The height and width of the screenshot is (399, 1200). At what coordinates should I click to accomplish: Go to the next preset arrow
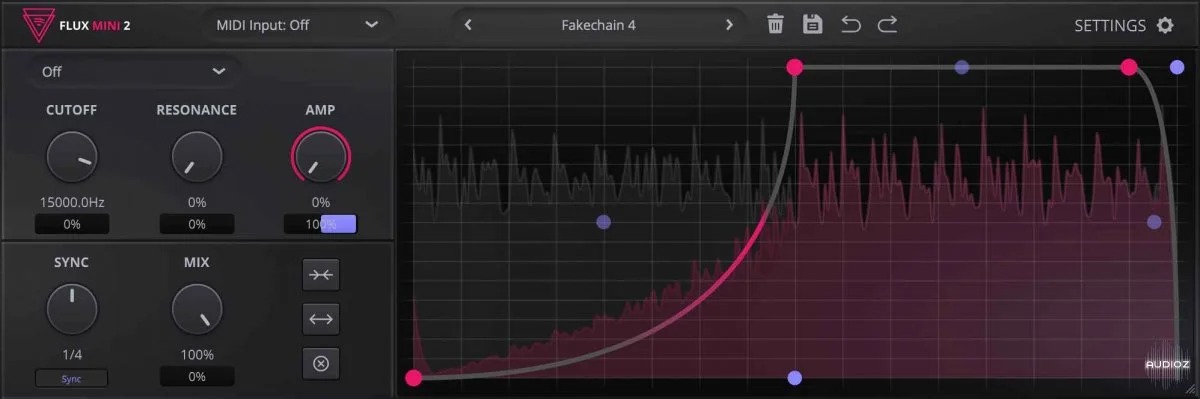click(729, 24)
